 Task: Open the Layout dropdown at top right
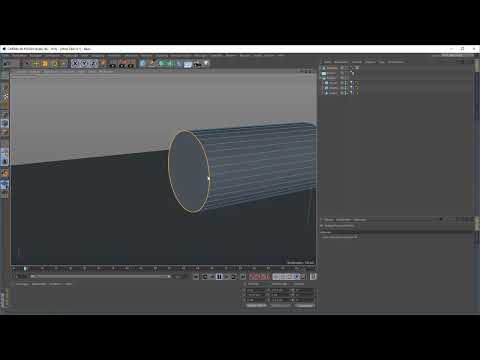(x=457, y=56)
